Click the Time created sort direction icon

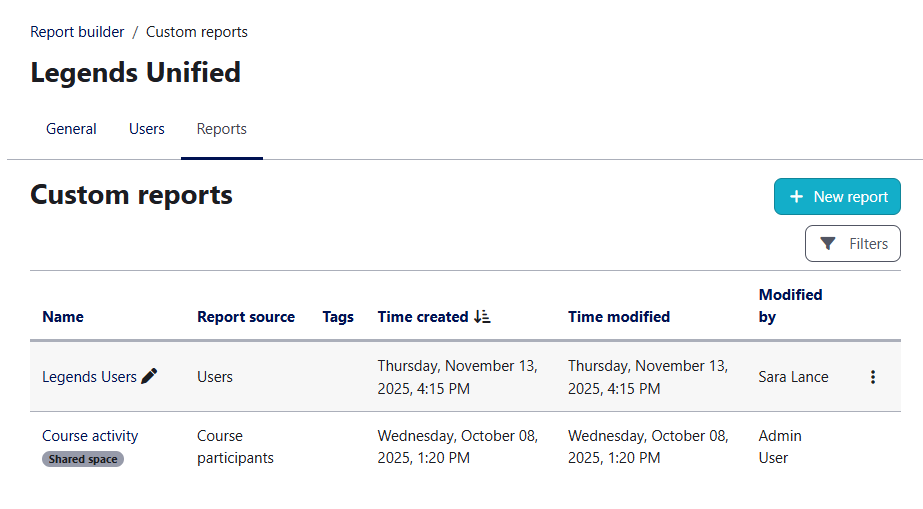pyautogui.click(x=482, y=317)
